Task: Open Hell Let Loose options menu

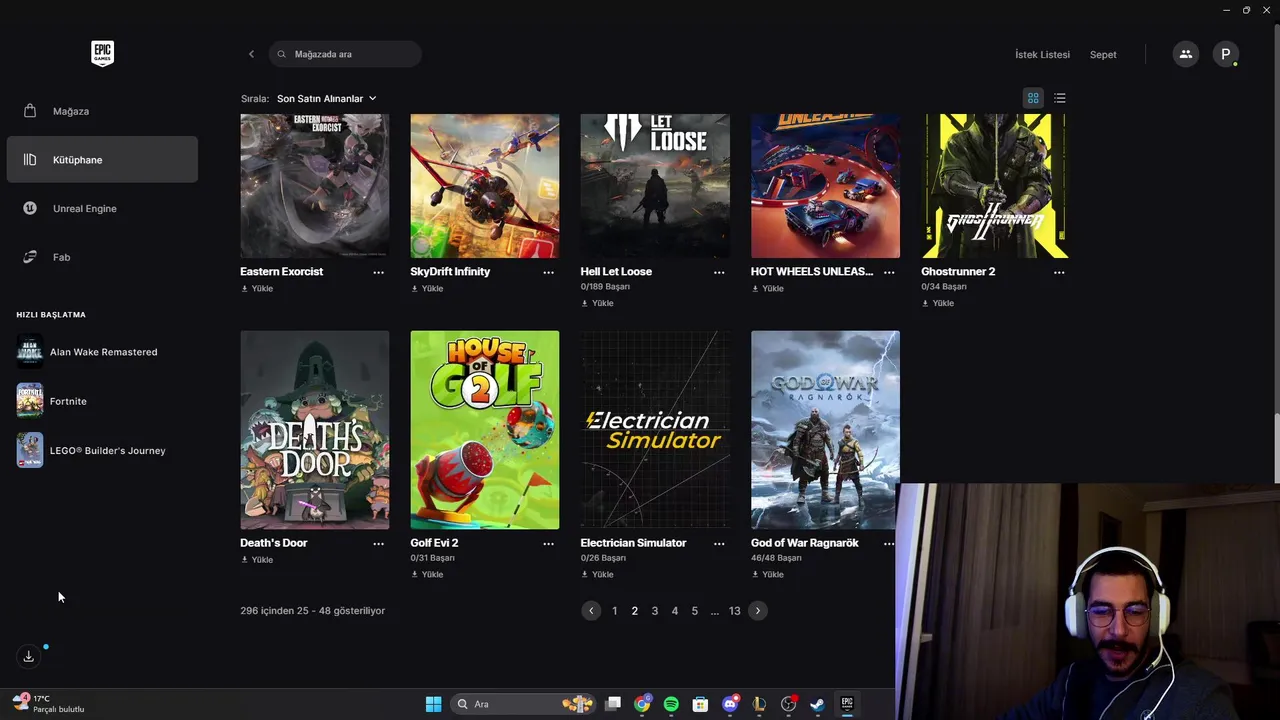Action: click(719, 272)
